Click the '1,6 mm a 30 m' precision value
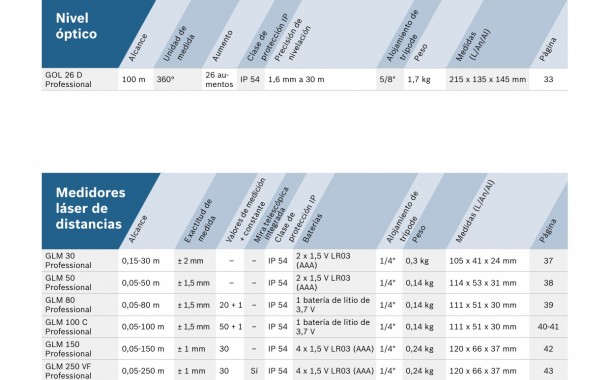610x380 pixels. [x=296, y=79]
